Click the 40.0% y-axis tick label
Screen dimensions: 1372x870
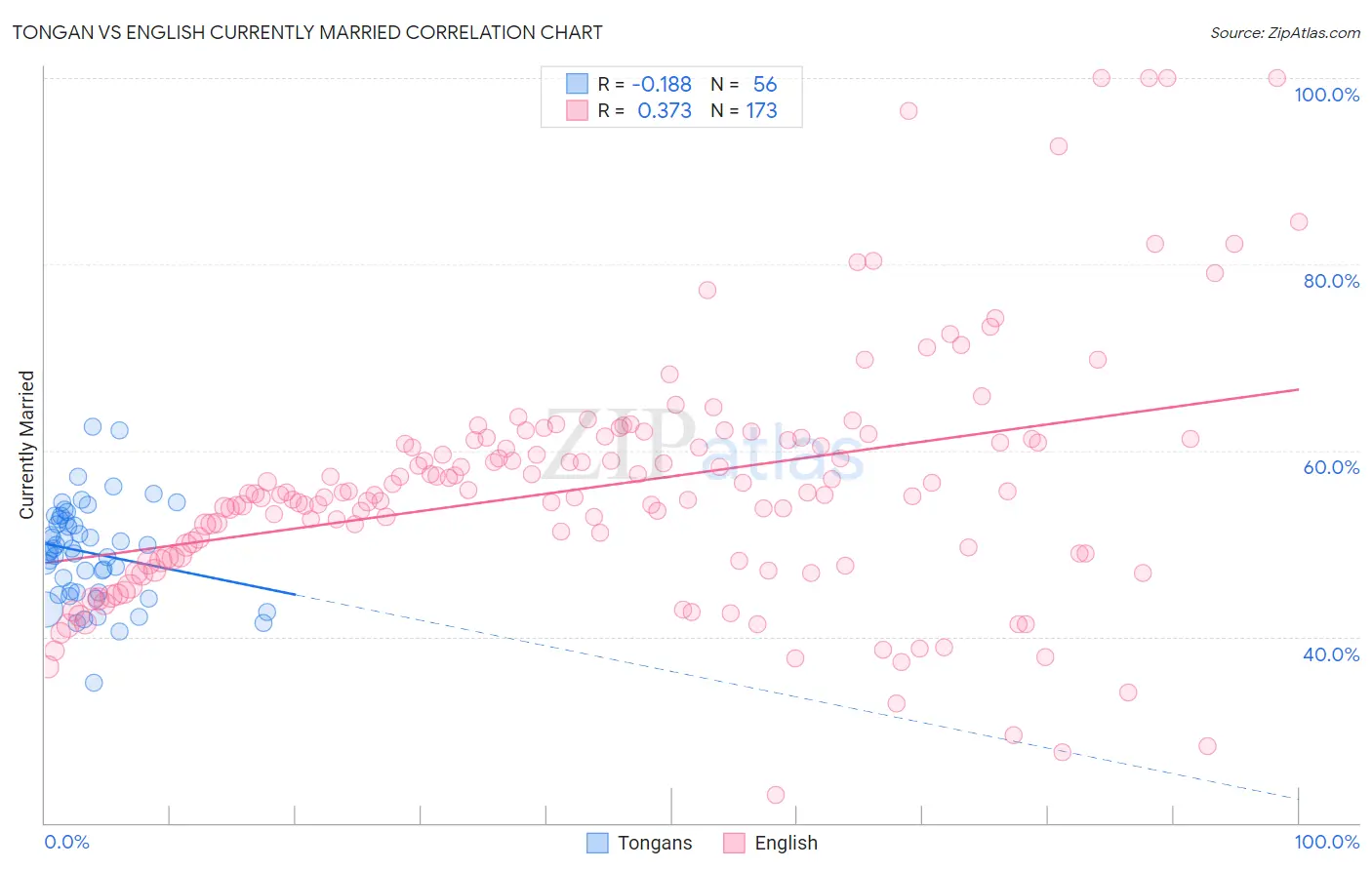[x=1331, y=654]
